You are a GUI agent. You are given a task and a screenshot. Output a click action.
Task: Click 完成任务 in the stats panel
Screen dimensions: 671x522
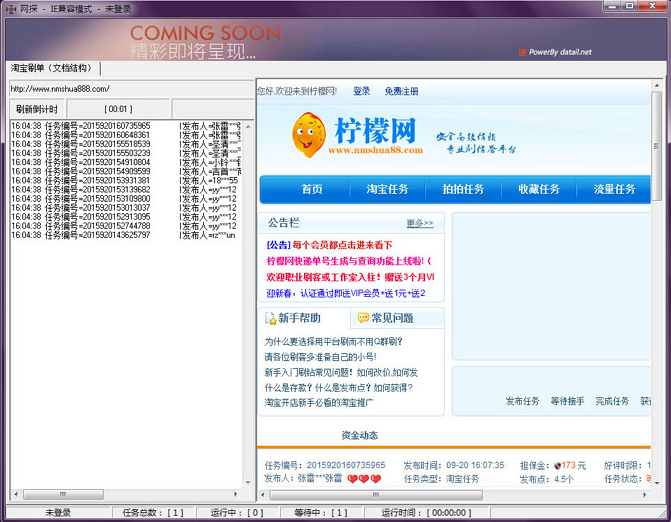click(x=612, y=401)
